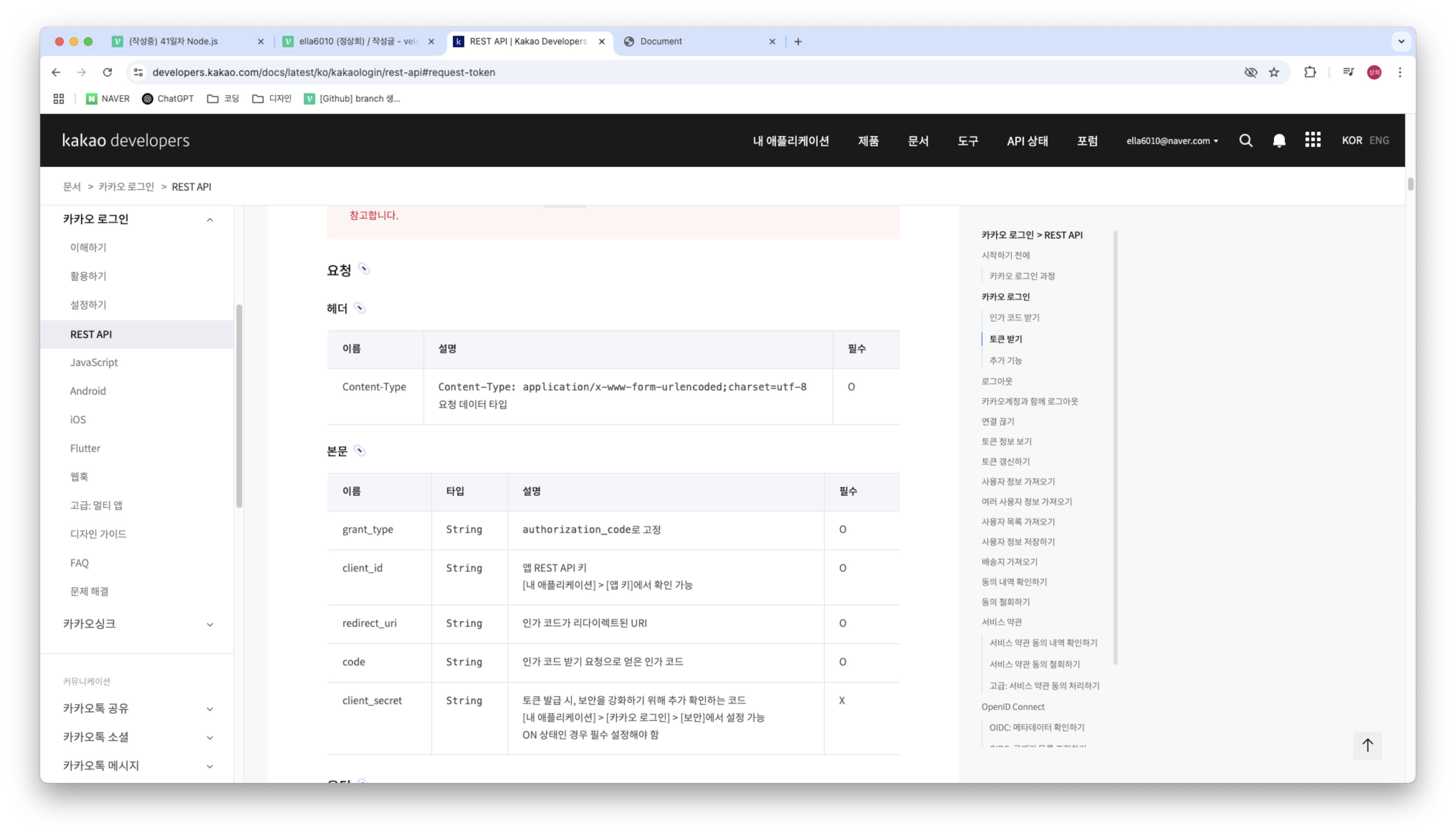Open the ChatGPT bookmark
1456x836 pixels.
coord(168,99)
